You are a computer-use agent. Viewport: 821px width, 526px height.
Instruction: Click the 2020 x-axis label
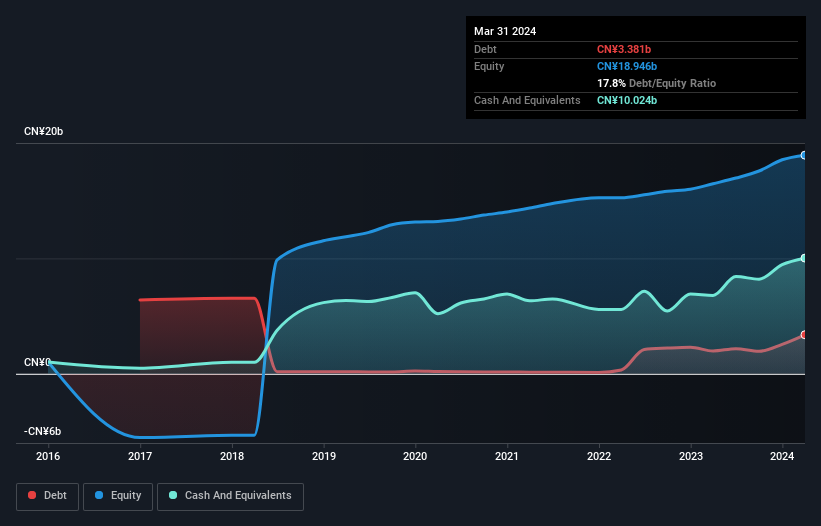415,456
